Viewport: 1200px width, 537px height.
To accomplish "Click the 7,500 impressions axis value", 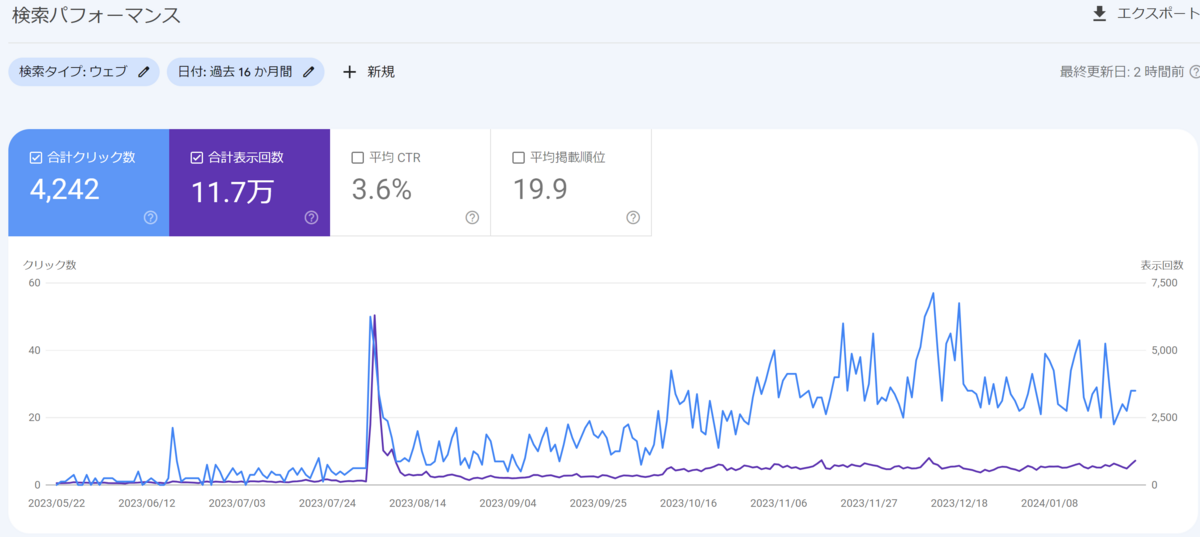I will (x=1164, y=283).
